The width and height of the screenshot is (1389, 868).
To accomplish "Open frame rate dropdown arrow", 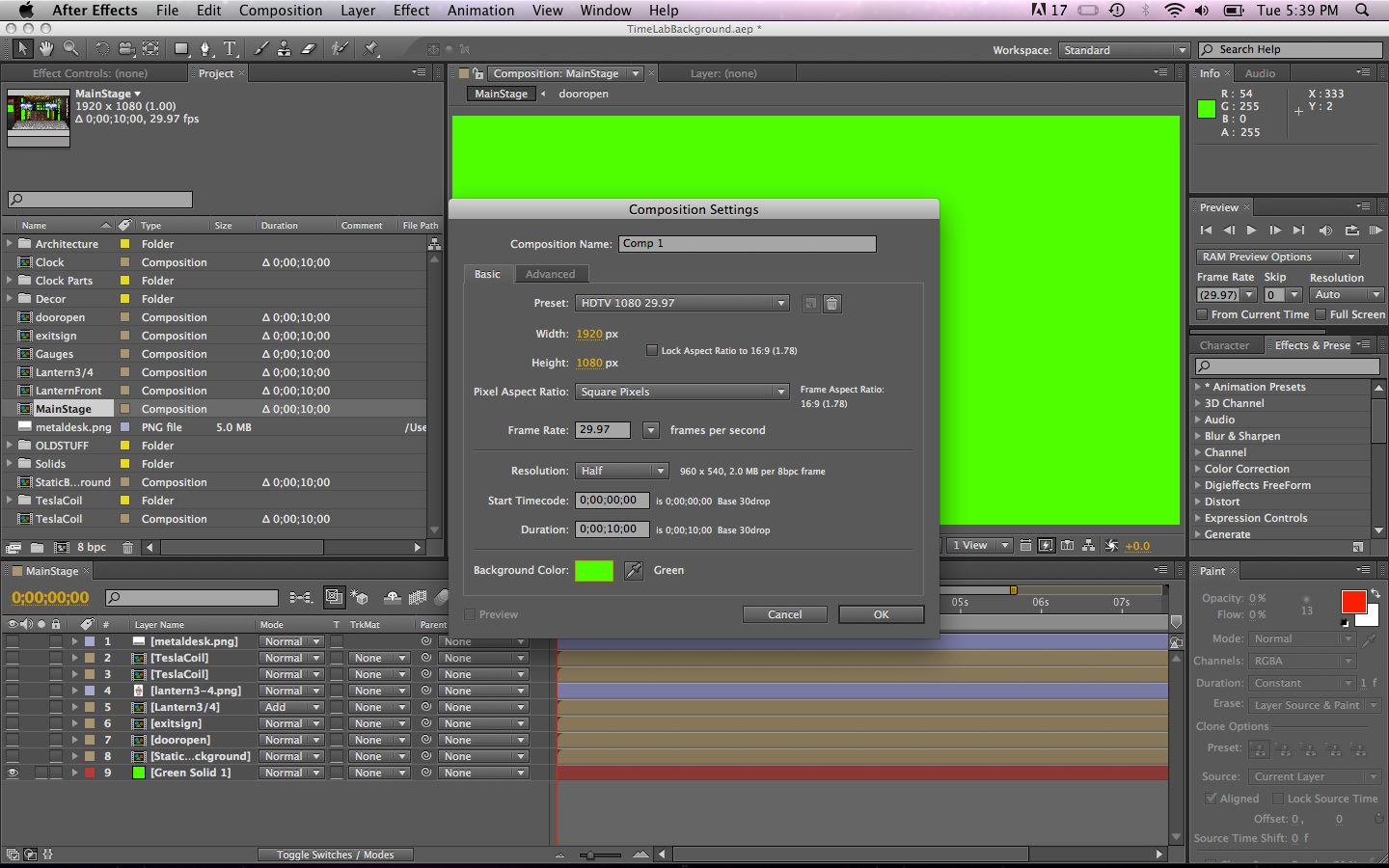I will click(x=651, y=430).
